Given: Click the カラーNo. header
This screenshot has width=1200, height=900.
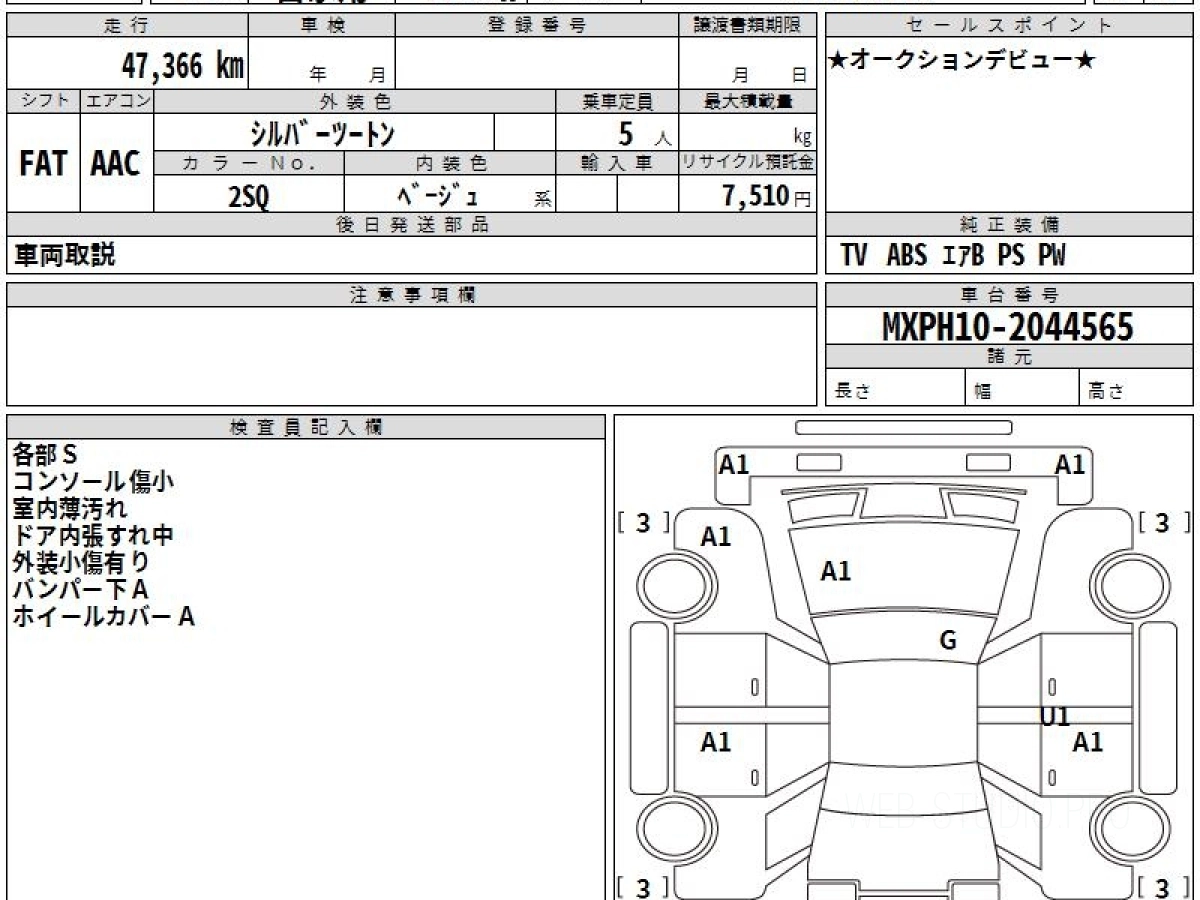Looking at the screenshot, I should 249,163.
